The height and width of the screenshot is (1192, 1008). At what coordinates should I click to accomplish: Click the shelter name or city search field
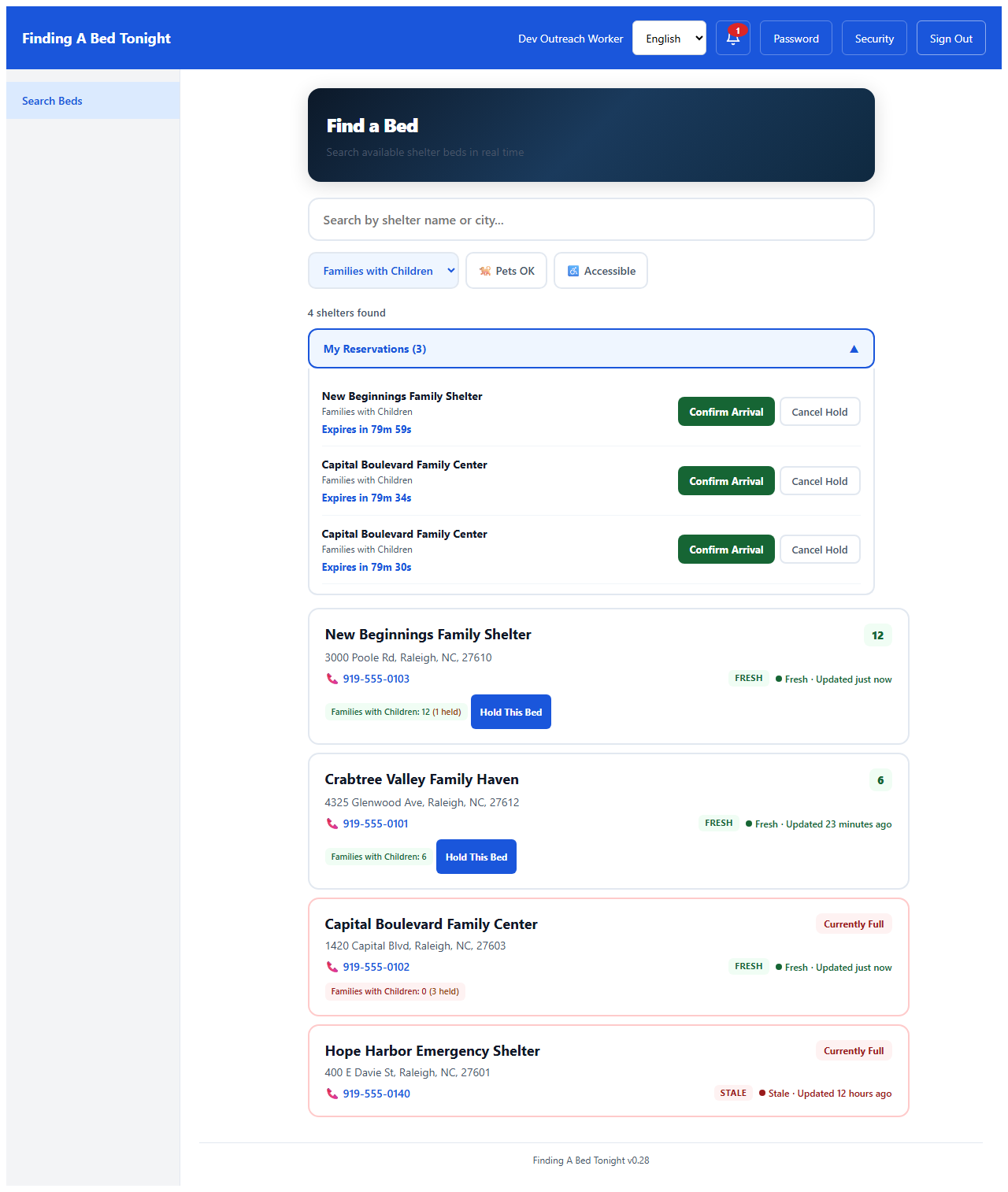[591, 220]
